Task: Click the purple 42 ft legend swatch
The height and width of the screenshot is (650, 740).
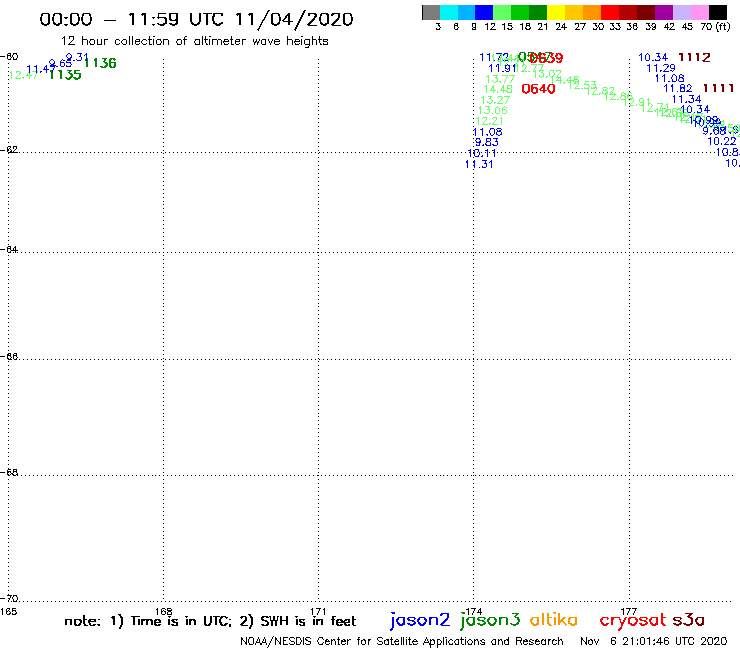Action: [664, 12]
